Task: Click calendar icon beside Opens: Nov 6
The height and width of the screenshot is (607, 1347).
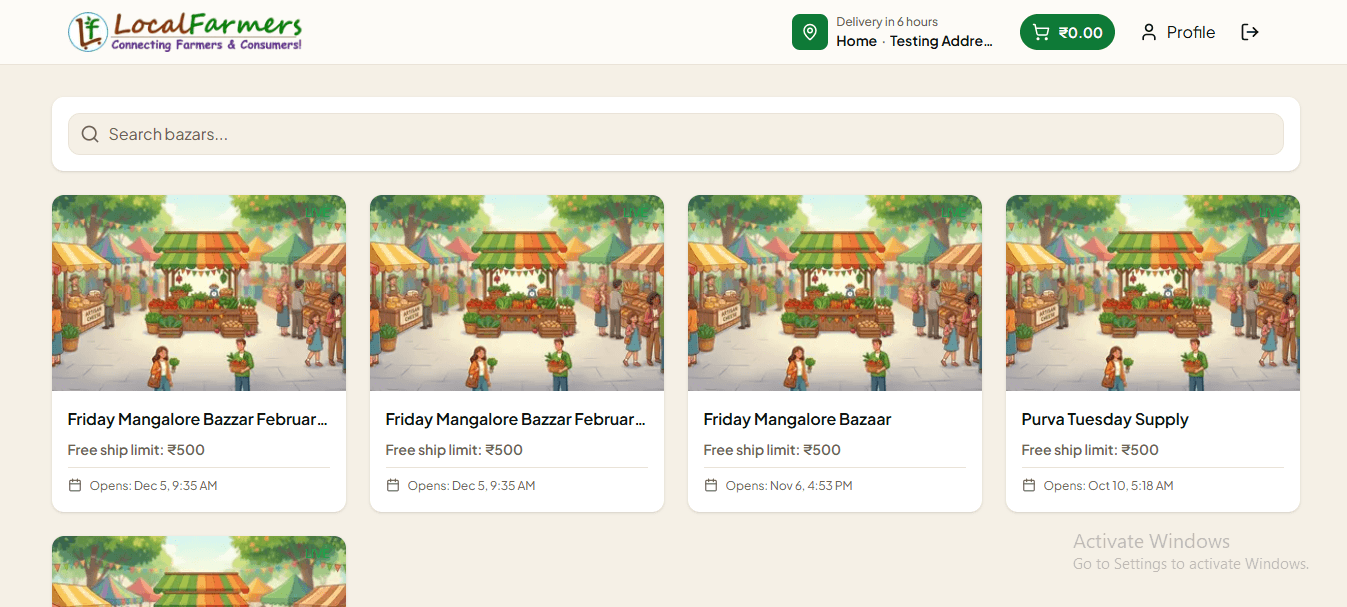Action: tap(711, 485)
